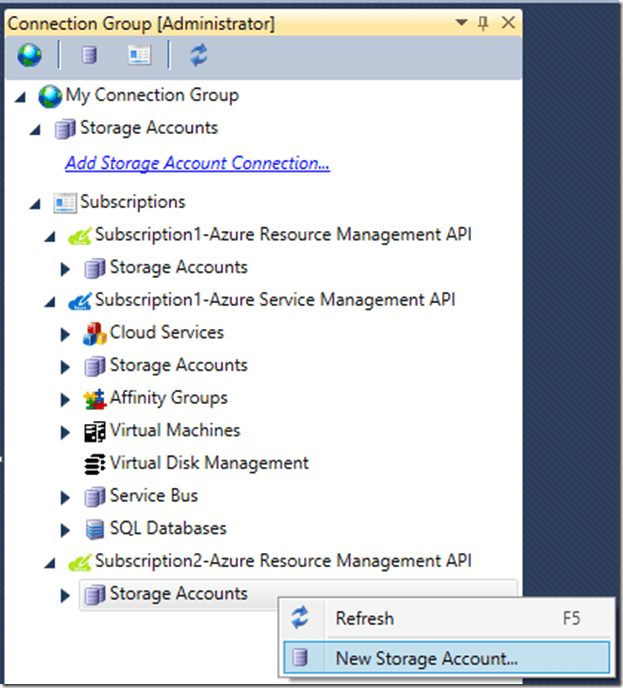Click the SQL Databases icon
623x688 pixels.
coord(95,529)
